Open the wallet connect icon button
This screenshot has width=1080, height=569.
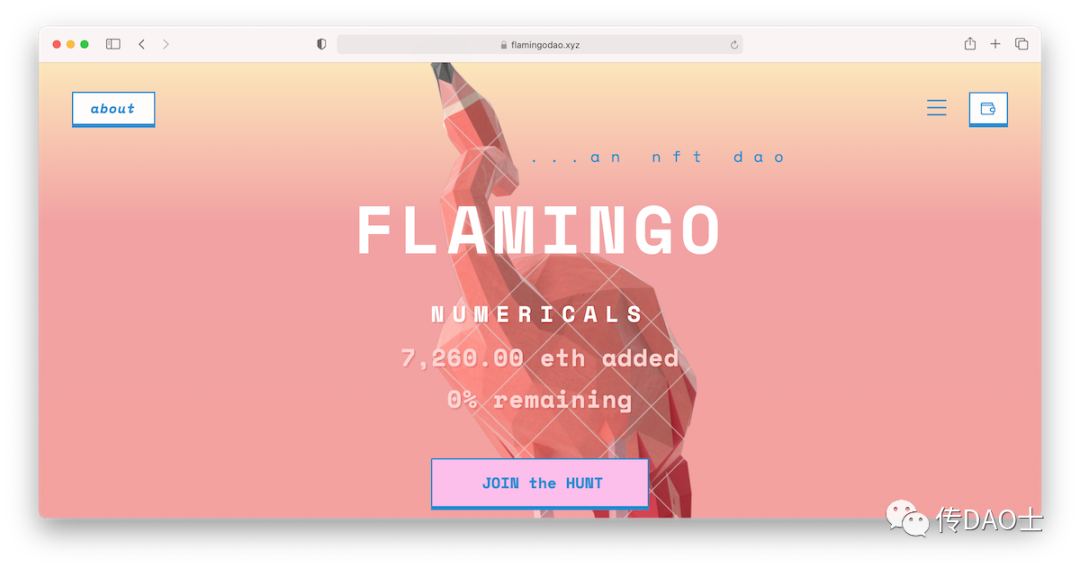click(x=988, y=109)
